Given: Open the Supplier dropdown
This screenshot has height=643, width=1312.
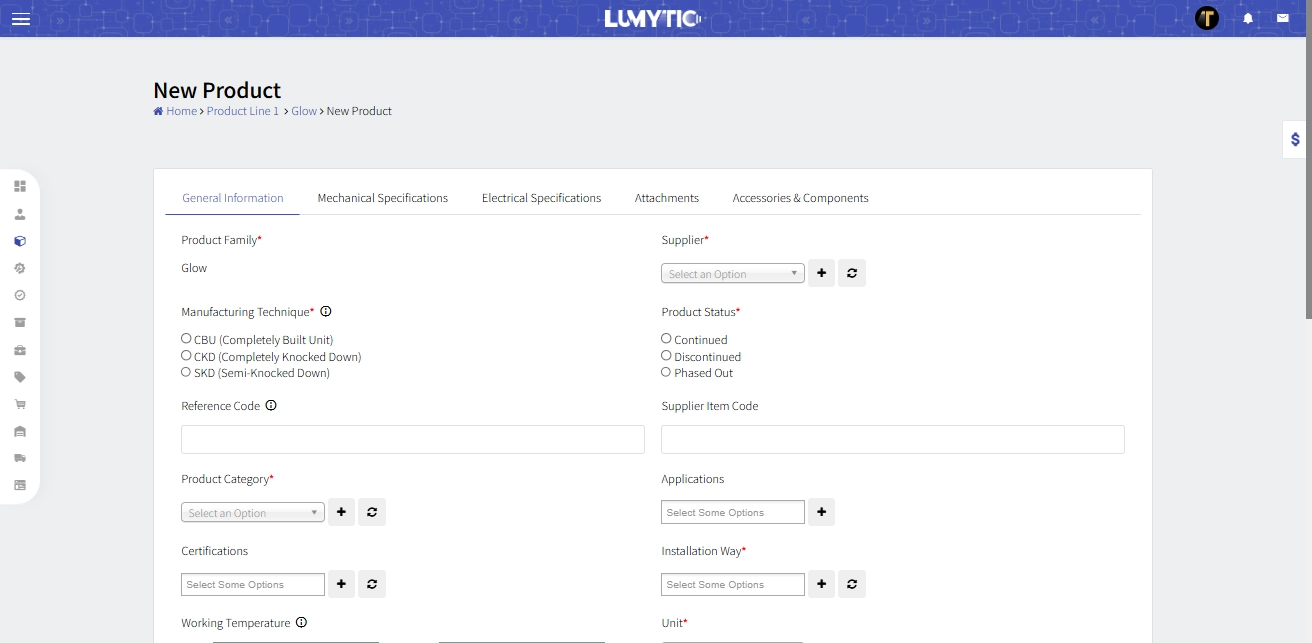Looking at the screenshot, I should coord(732,274).
